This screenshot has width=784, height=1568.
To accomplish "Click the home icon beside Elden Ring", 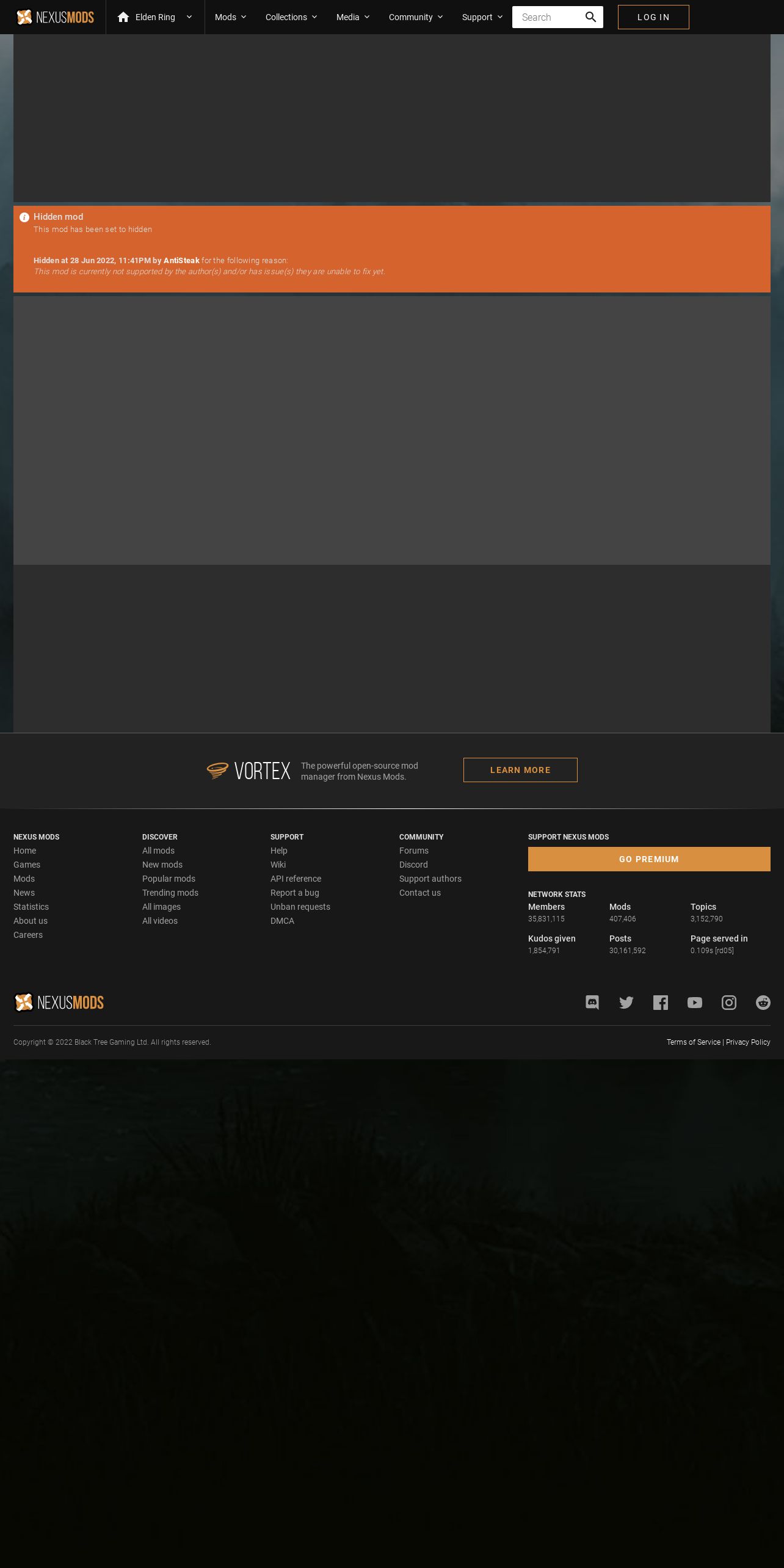I will [123, 17].
